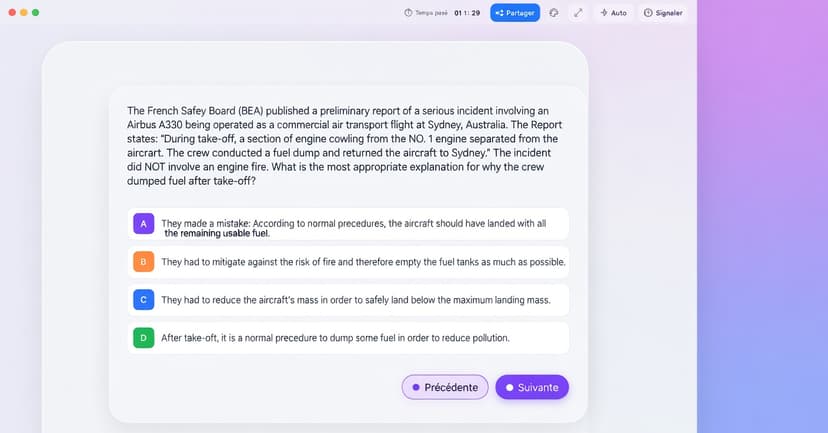Click the Signaler report button

pos(664,13)
